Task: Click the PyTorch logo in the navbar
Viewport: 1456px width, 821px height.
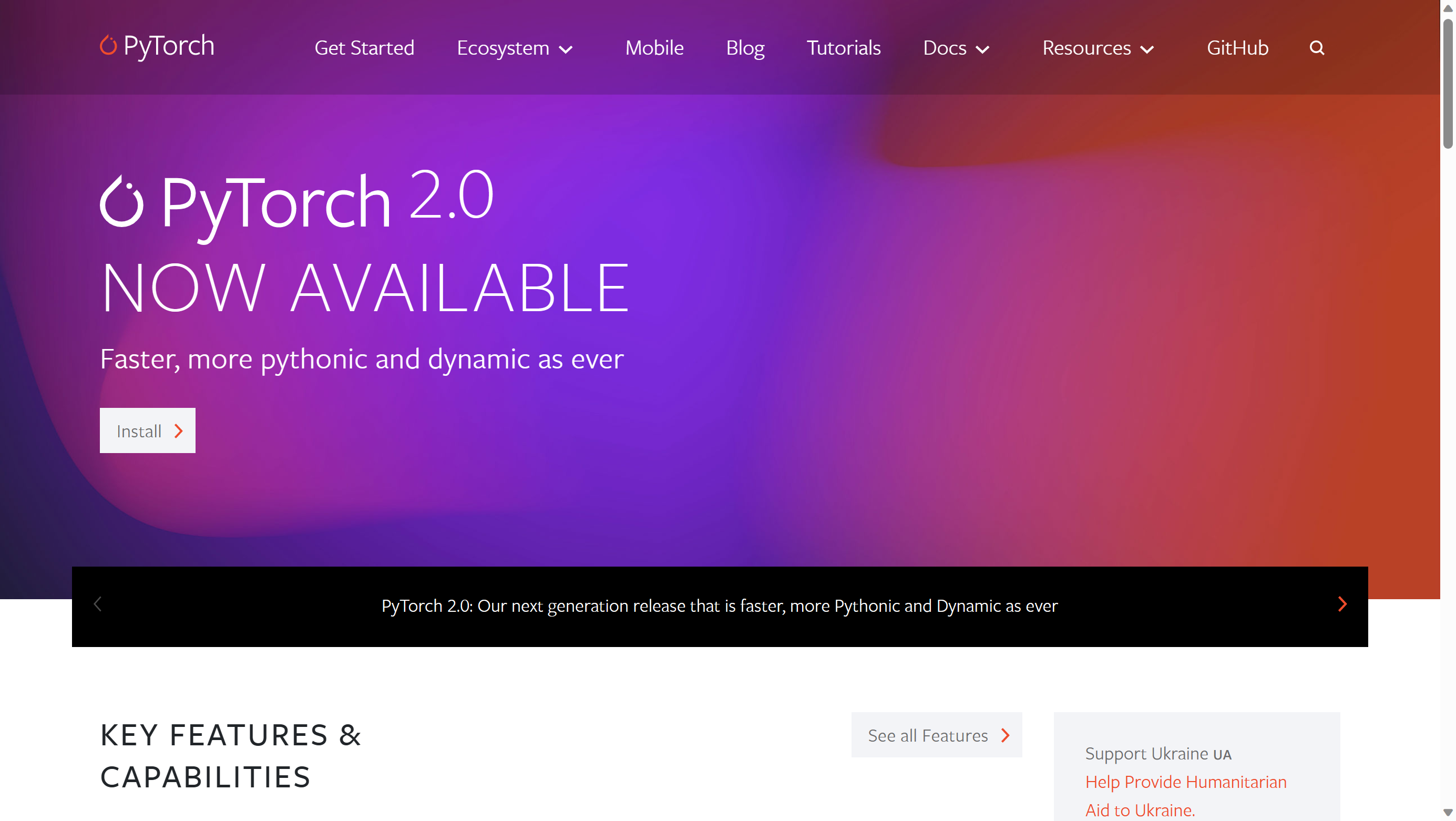Action: tap(157, 46)
